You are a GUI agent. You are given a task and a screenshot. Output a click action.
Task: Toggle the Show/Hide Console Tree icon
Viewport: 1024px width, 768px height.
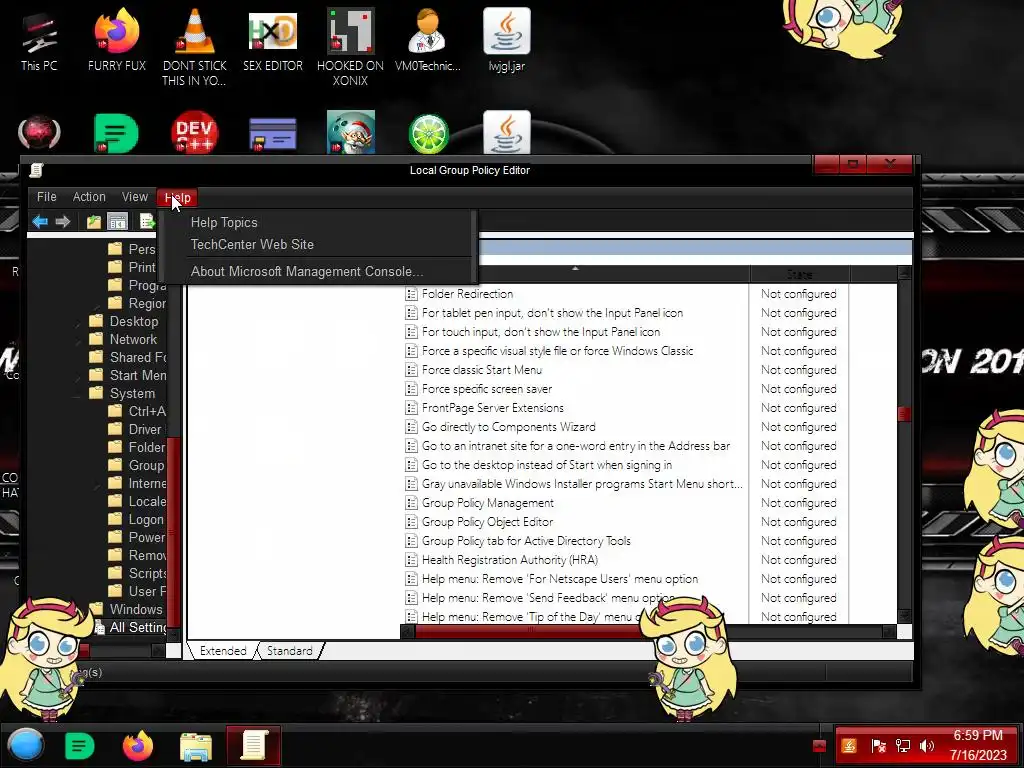click(x=118, y=222)
